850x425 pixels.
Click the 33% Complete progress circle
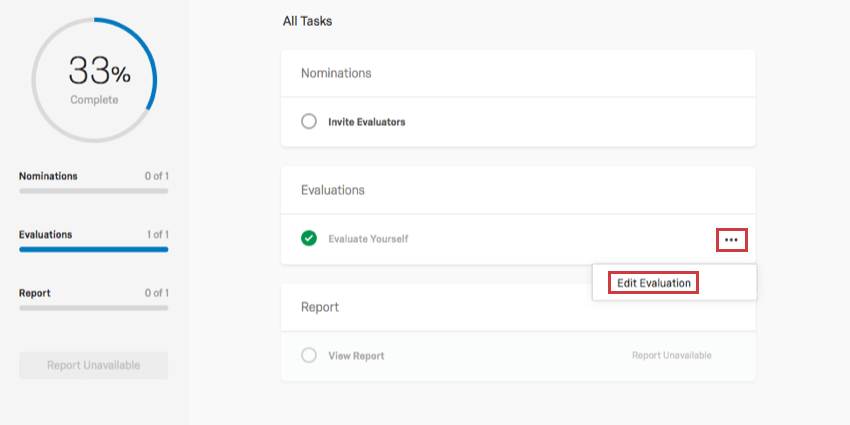[x=94, y=78]
